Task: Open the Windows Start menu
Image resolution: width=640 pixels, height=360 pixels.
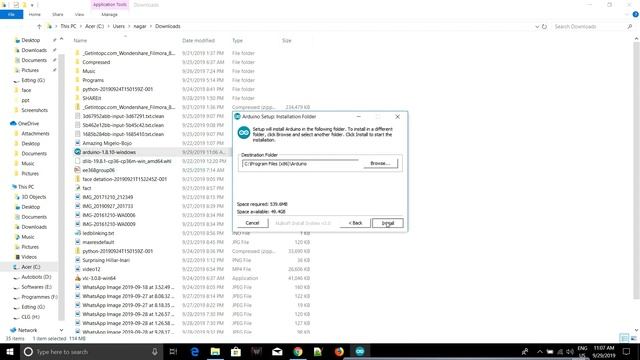Action: point(10,351)
